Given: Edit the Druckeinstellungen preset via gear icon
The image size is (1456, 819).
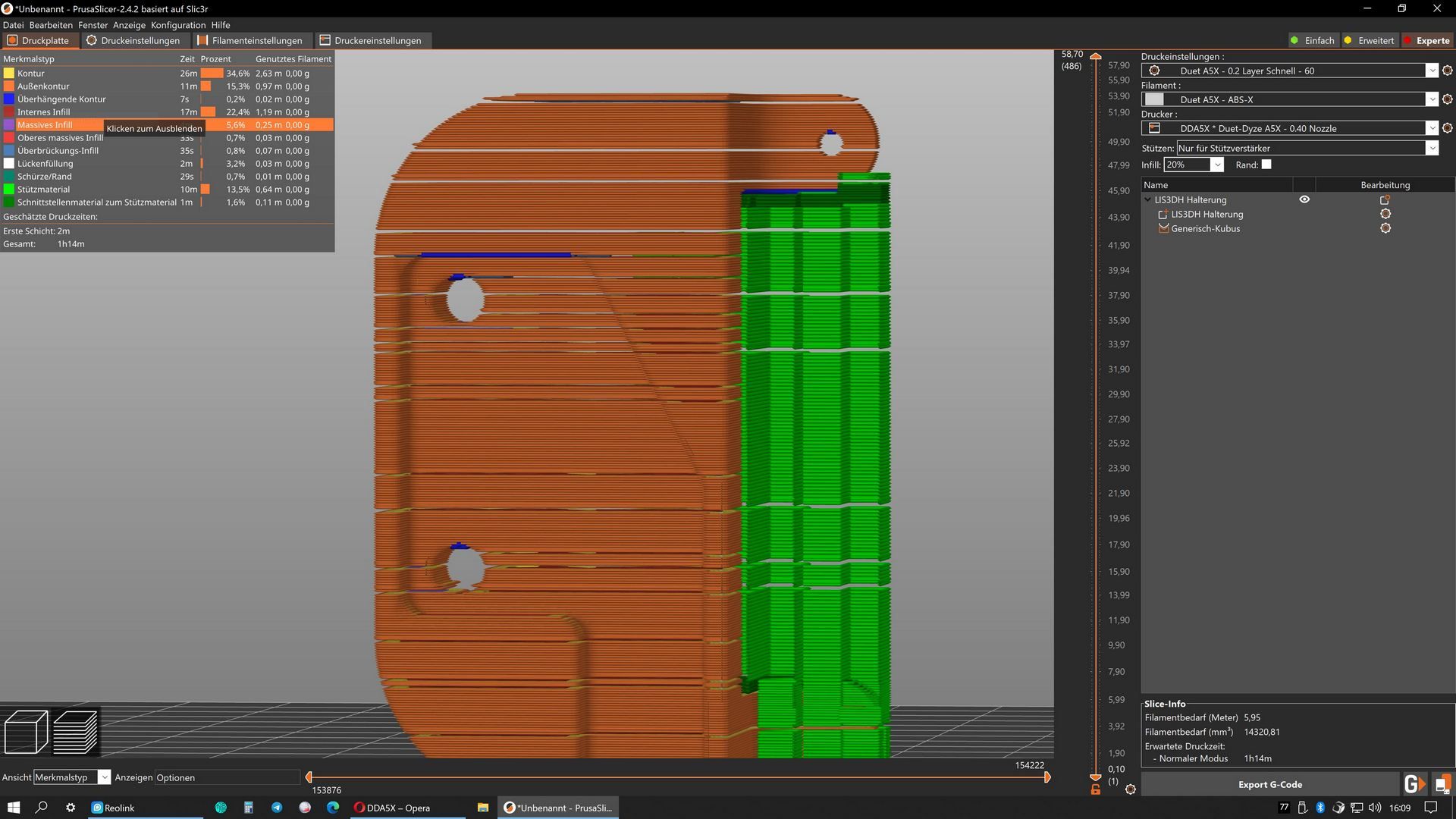Looking at the screenshot, I should [x=1447, y=71].
